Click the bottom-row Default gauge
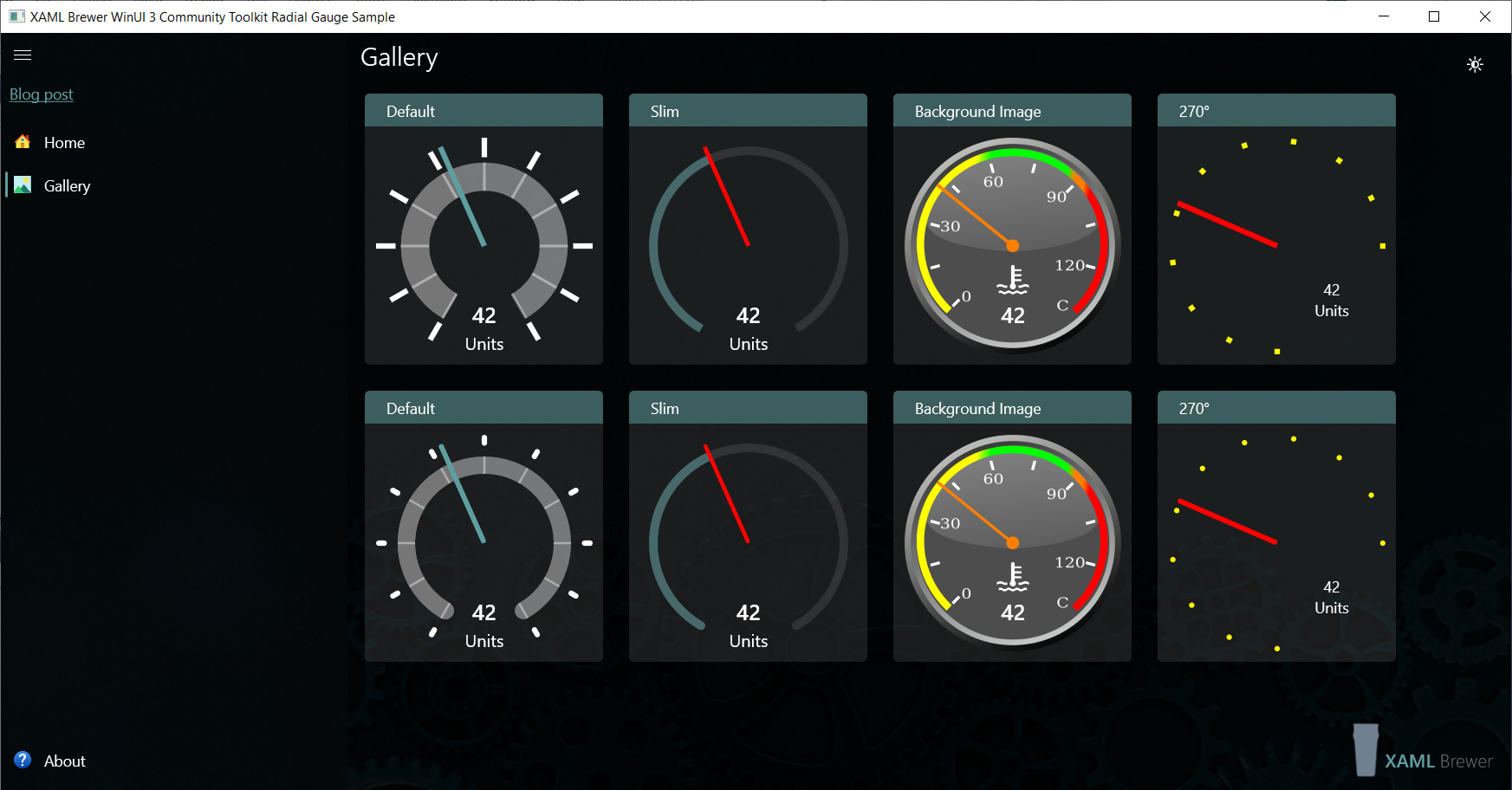Image resolution: width=1512 pixels, height=790 pixels. click(483, 542)
